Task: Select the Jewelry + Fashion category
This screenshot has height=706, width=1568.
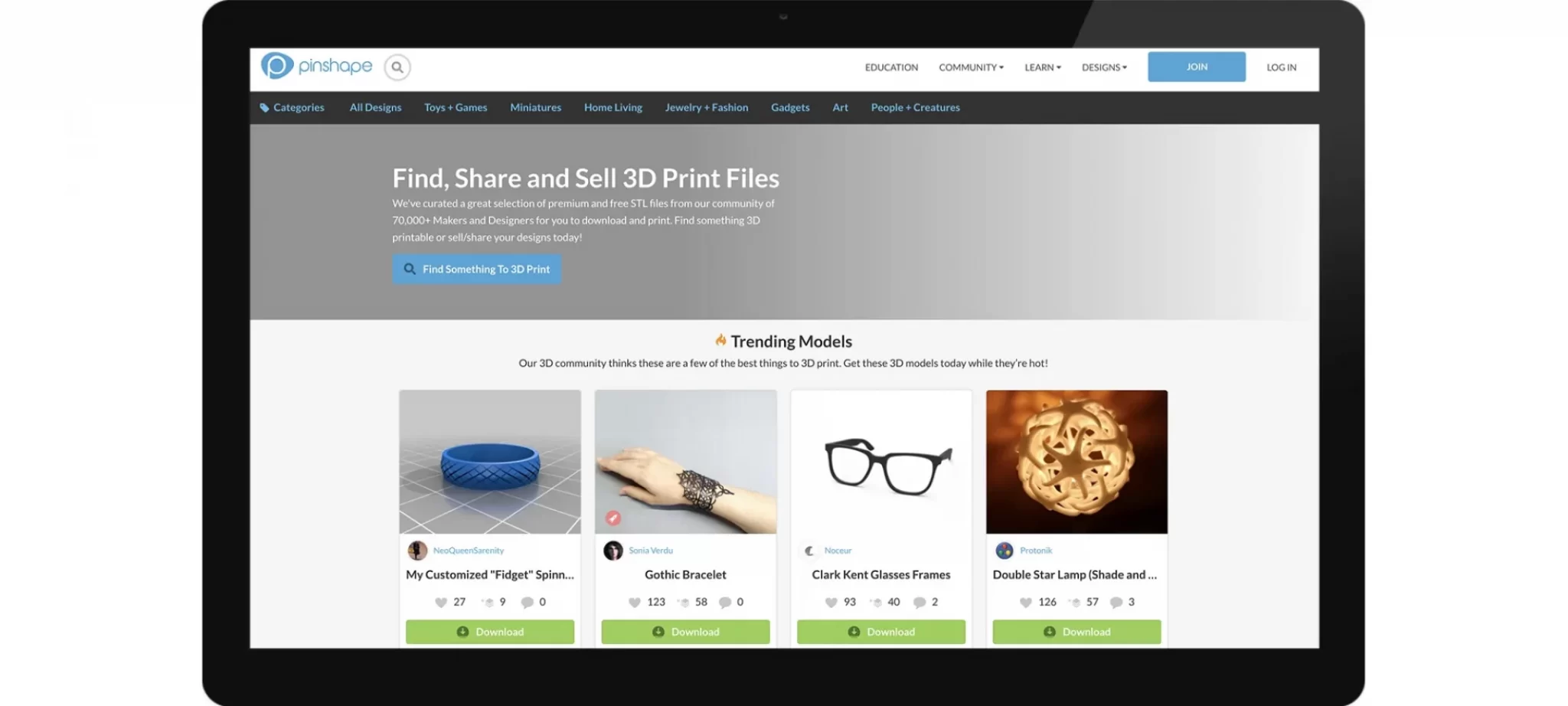Action: 707,108
